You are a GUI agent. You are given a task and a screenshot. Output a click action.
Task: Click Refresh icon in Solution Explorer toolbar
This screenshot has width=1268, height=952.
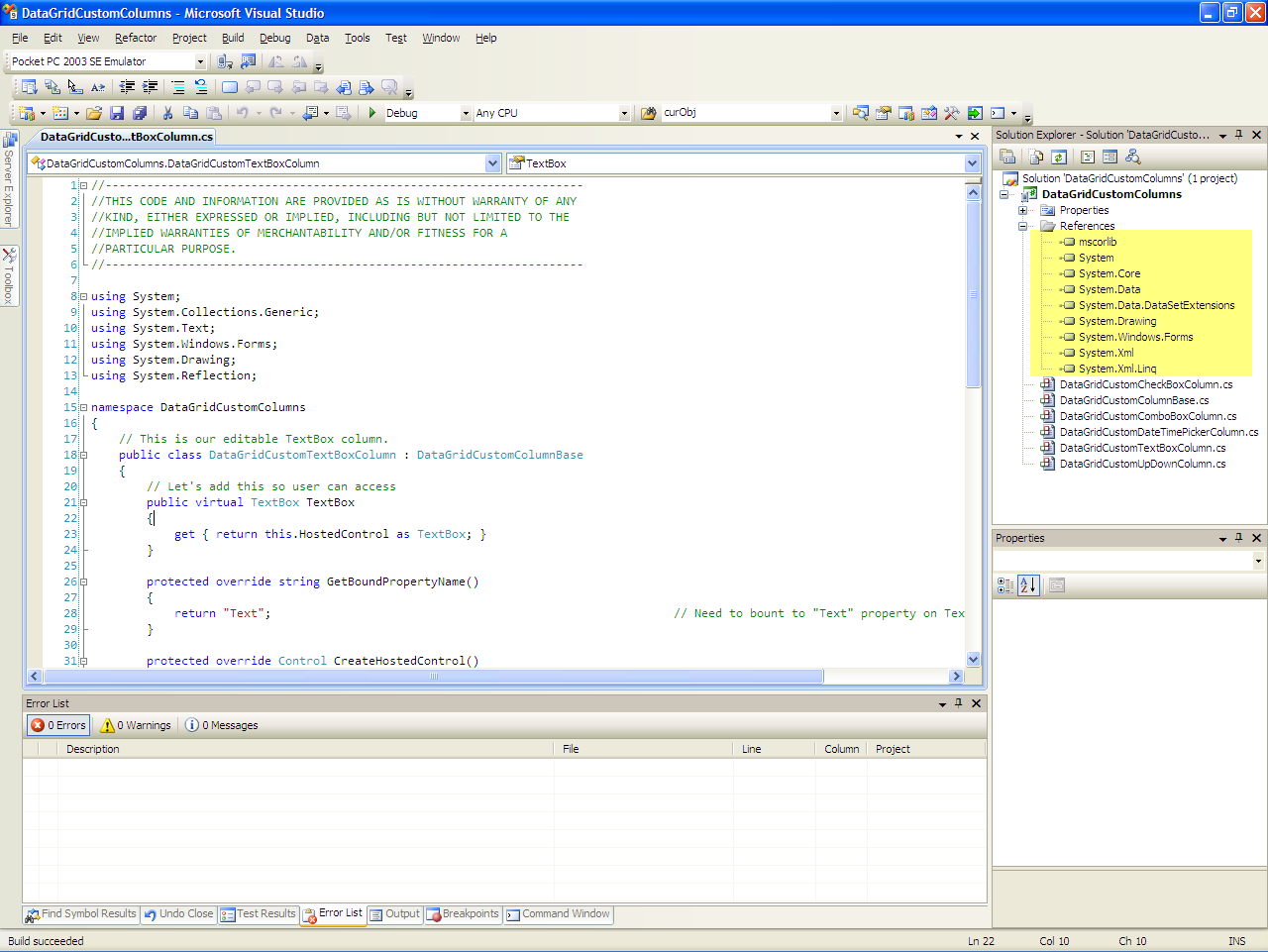click(x=1059, y=157)
